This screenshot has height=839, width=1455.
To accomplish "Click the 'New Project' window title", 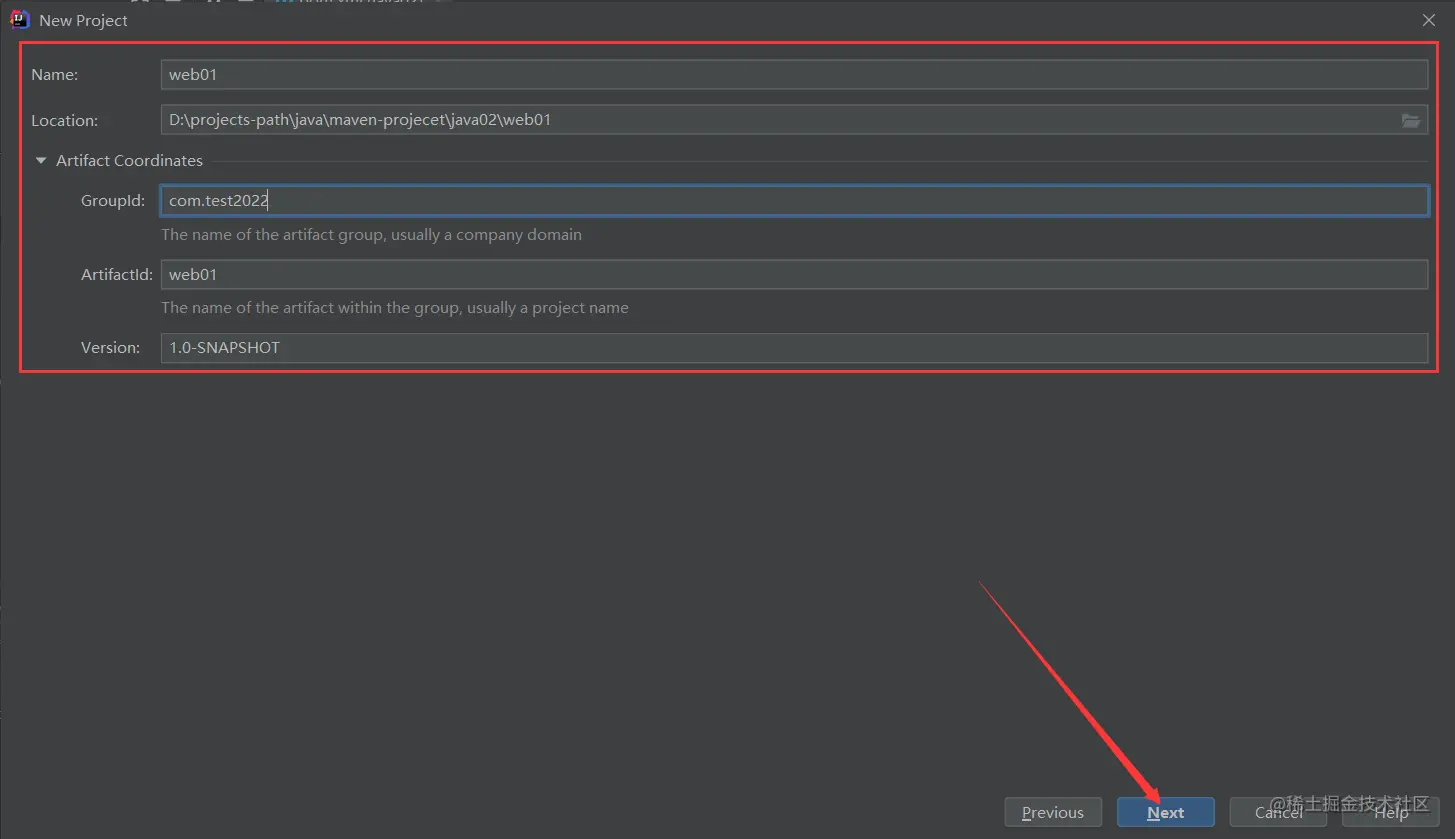I will click(x=84, y=20).
